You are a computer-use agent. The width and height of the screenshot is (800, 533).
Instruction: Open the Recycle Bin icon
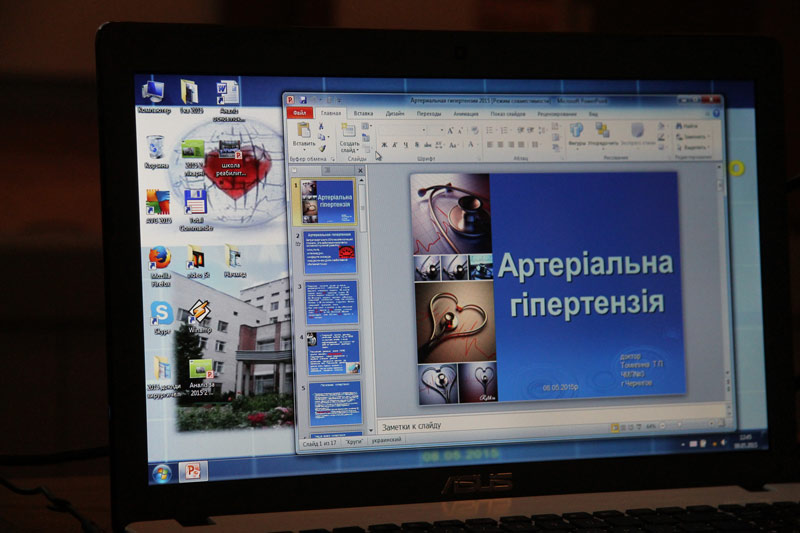click(x=155, y=148)
